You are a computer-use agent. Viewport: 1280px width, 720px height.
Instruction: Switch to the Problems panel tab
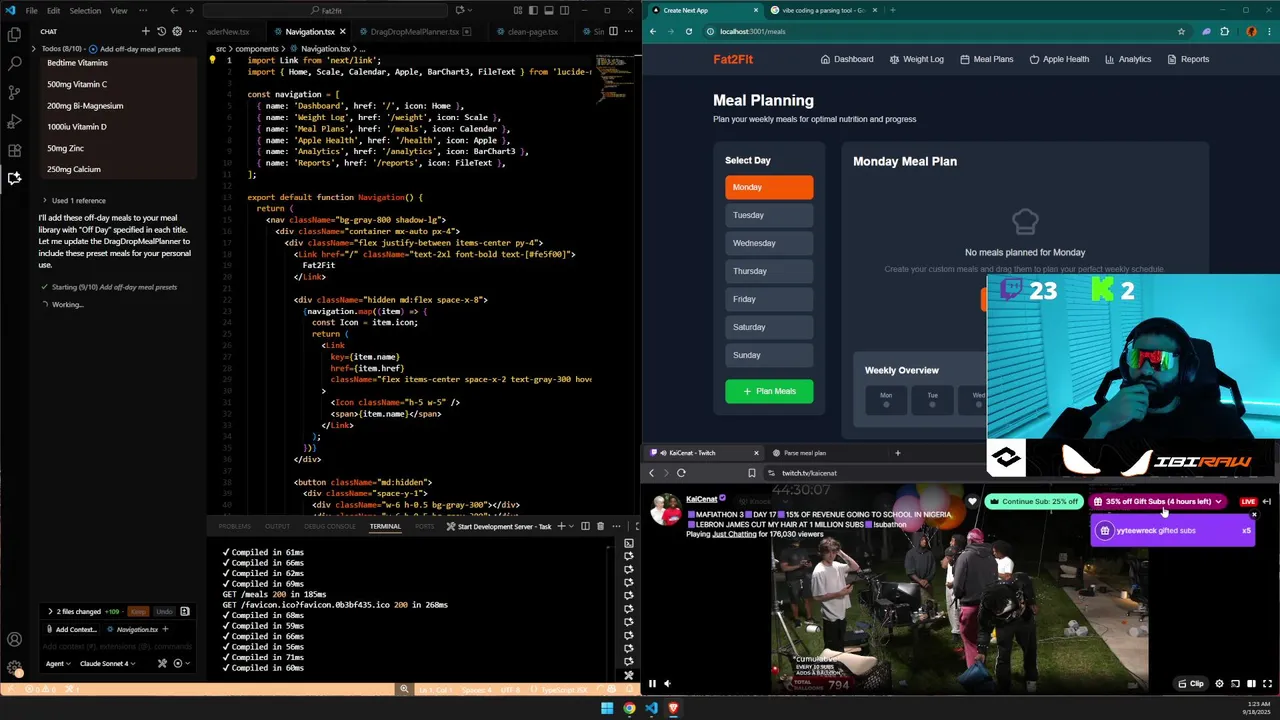coord(235,526)
